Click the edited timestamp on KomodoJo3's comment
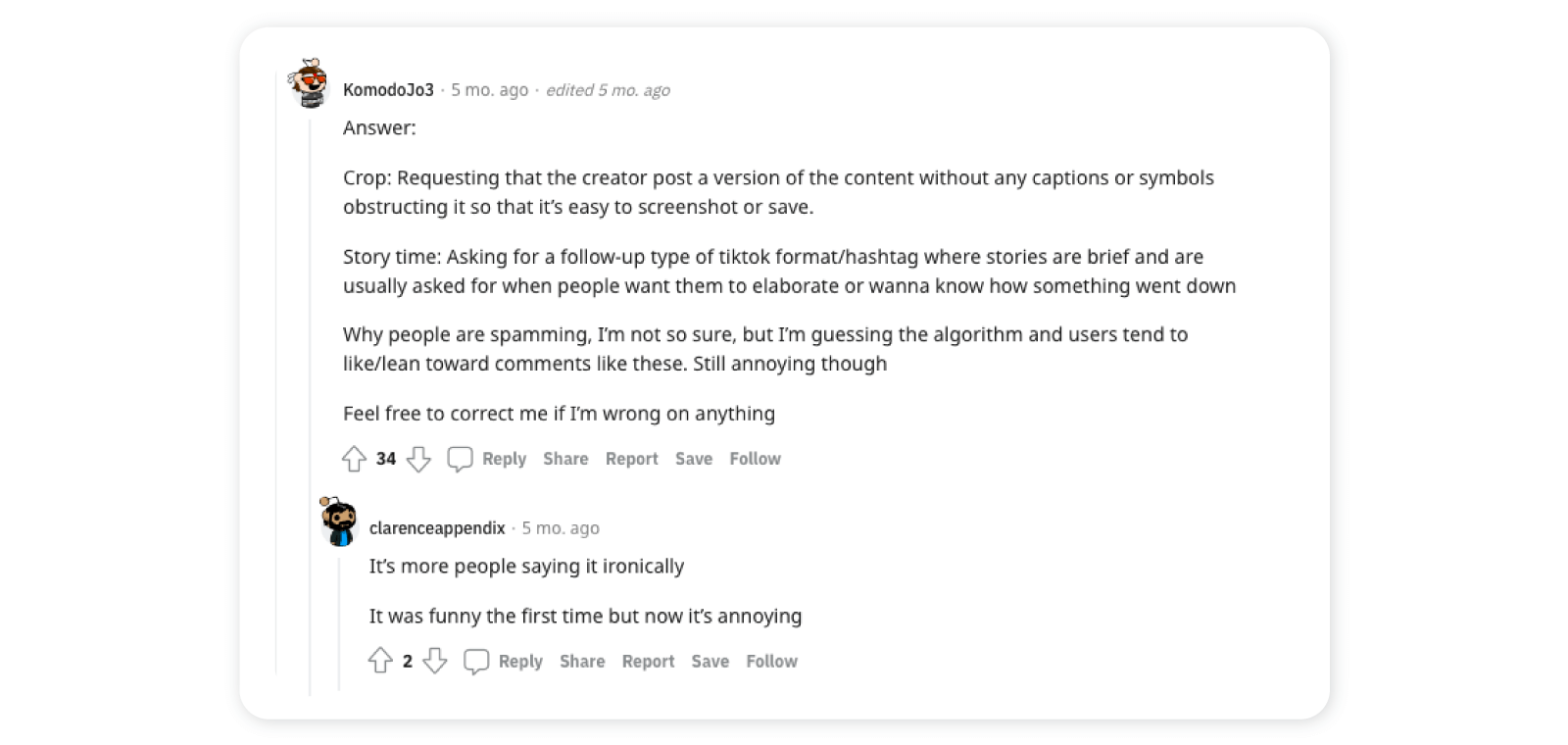Image resolution: width=1568 pixels, height=745 pixels. coord(608,89)
